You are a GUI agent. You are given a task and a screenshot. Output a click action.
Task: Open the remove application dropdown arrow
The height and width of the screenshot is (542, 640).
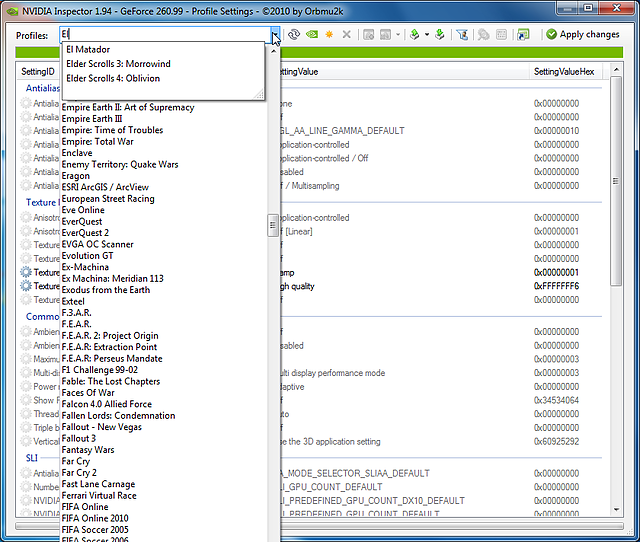(398, 35)
